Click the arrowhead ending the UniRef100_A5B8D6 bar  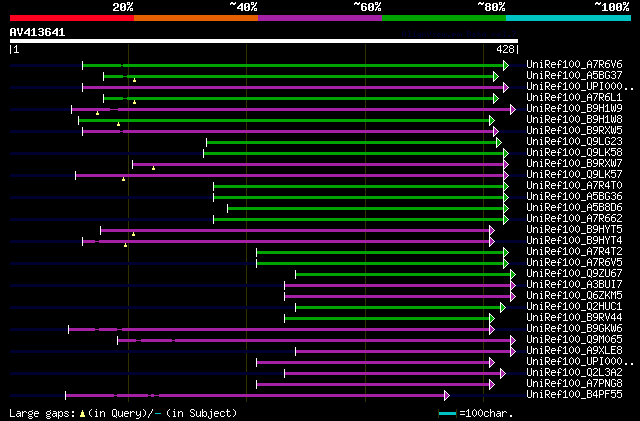[x=506, y=209]
